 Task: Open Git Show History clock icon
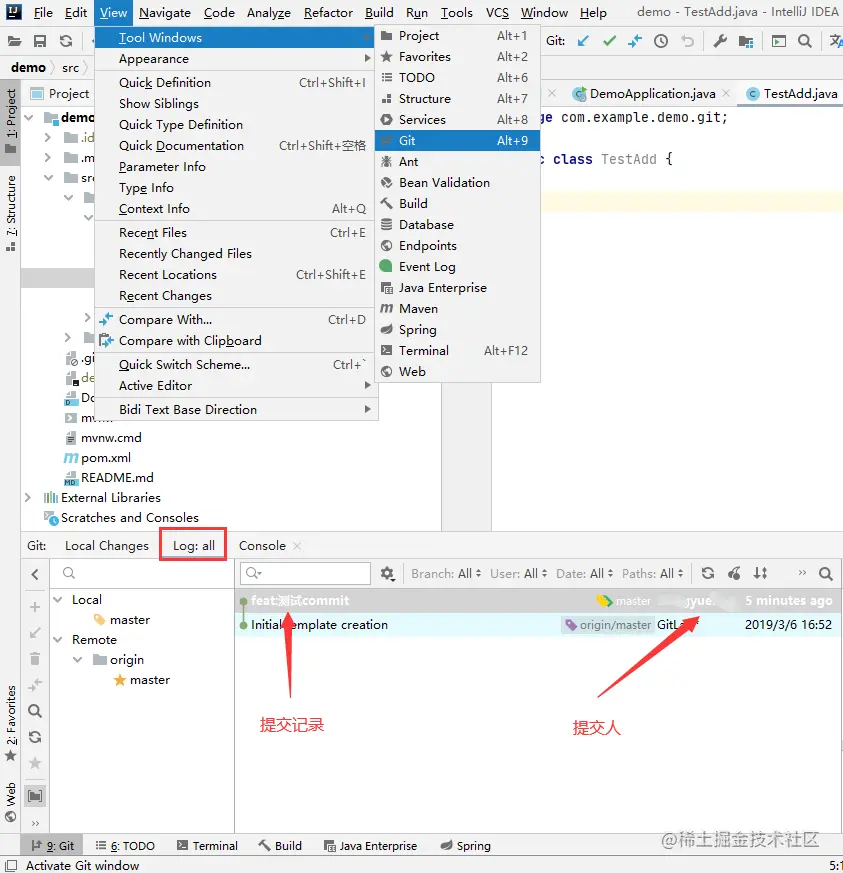pyautogui.click(x=661, y=41)
